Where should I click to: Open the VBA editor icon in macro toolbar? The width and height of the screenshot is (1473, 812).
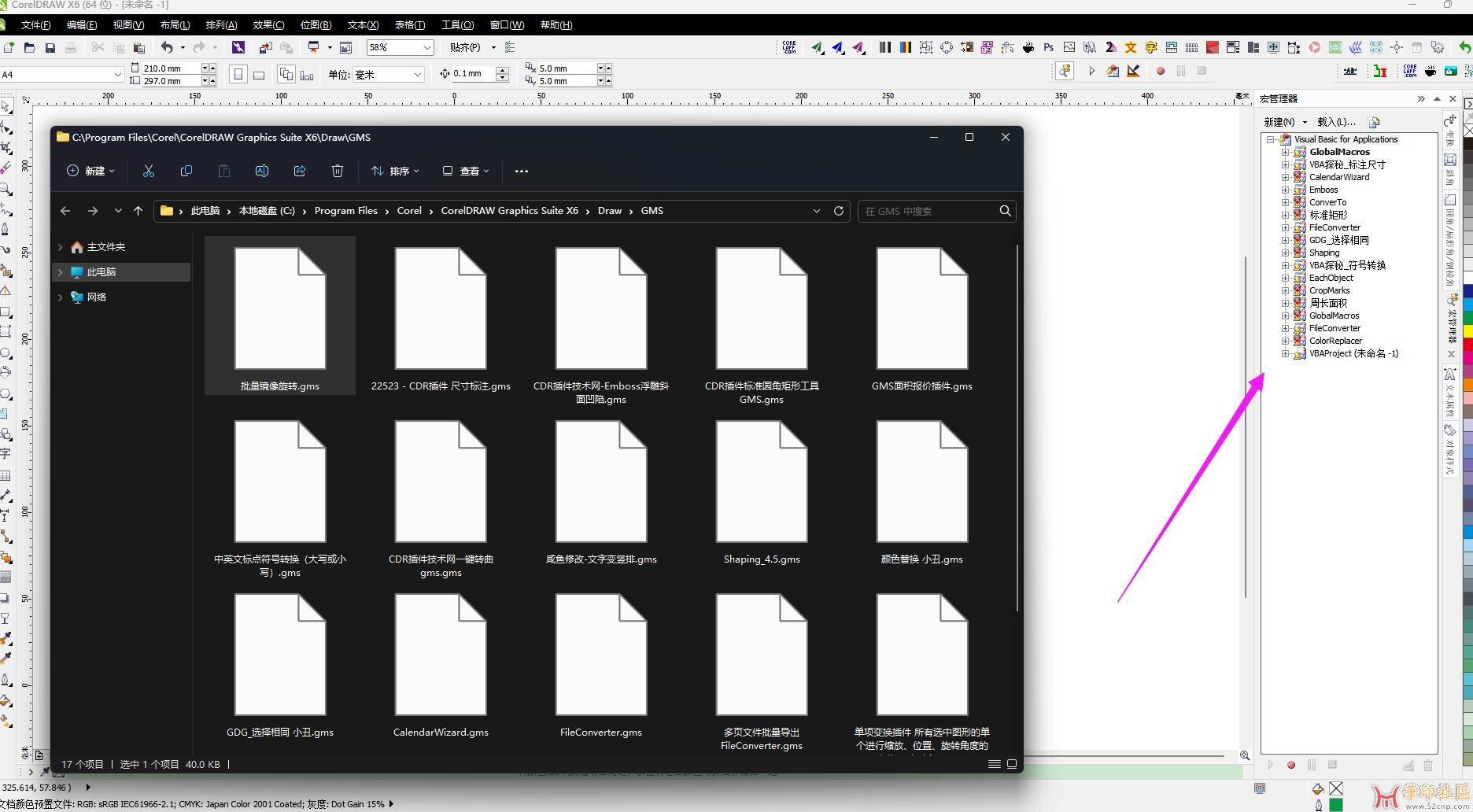(x=1113, y=71)
